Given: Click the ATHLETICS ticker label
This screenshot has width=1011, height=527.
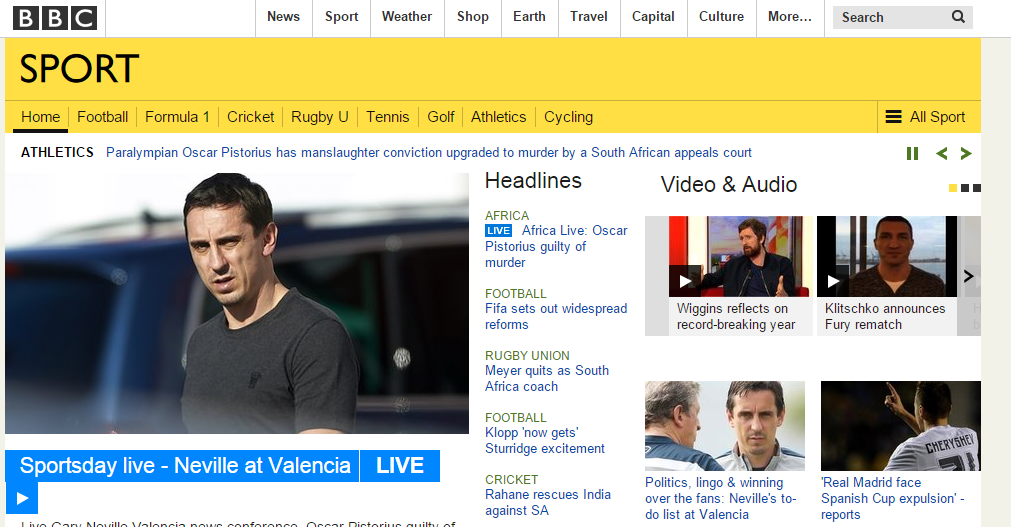Looking at the screenshot, I should pos(57,152).
